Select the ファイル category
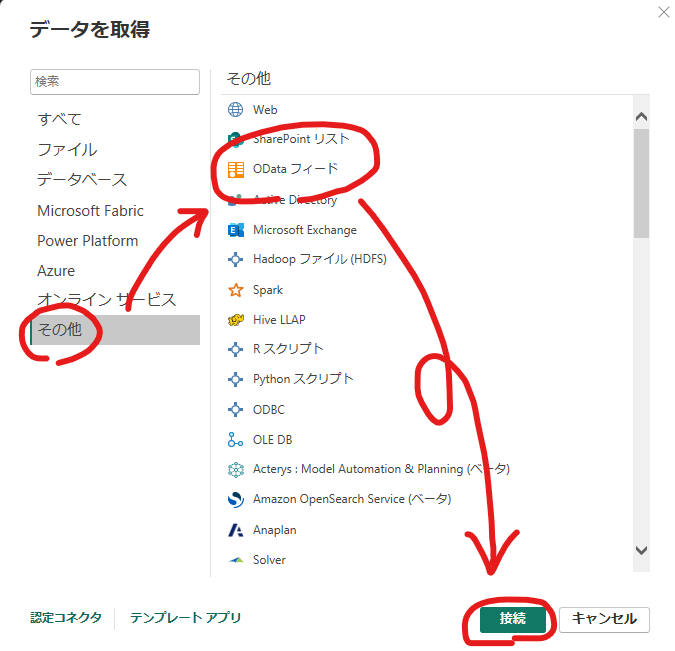This screenshot has height=651, width=675. point(67,149)
